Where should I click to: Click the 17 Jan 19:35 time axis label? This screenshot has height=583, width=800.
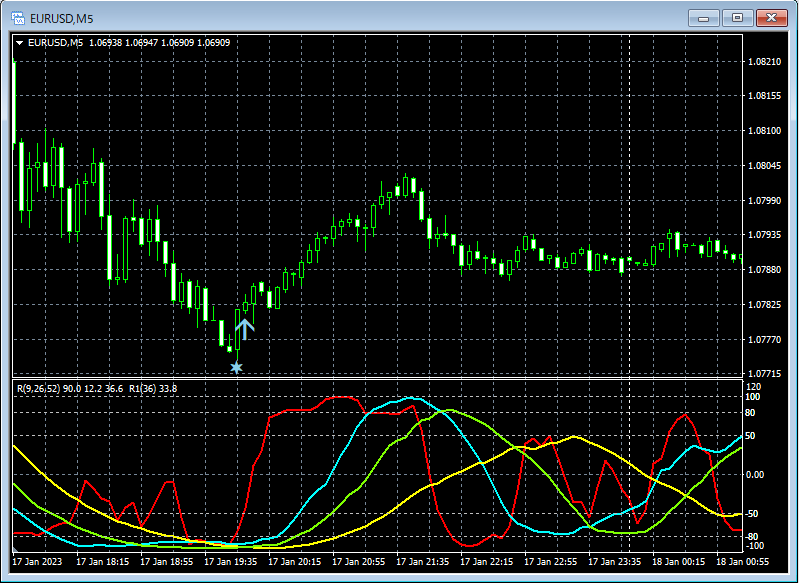pyautogui.click(x=231, y=562)
